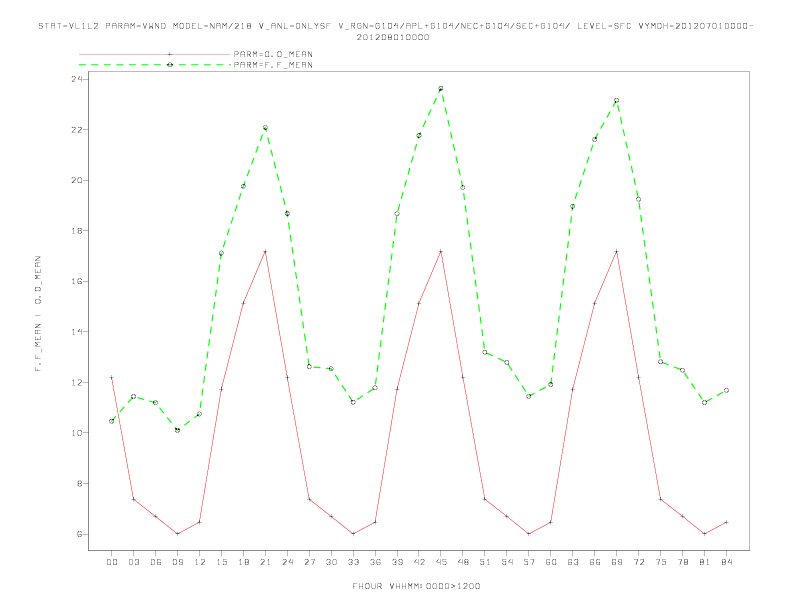This screenshot has width=792, height=612.
Task: Click the x-axis forecast hour label 78
Action: (683, 562)
